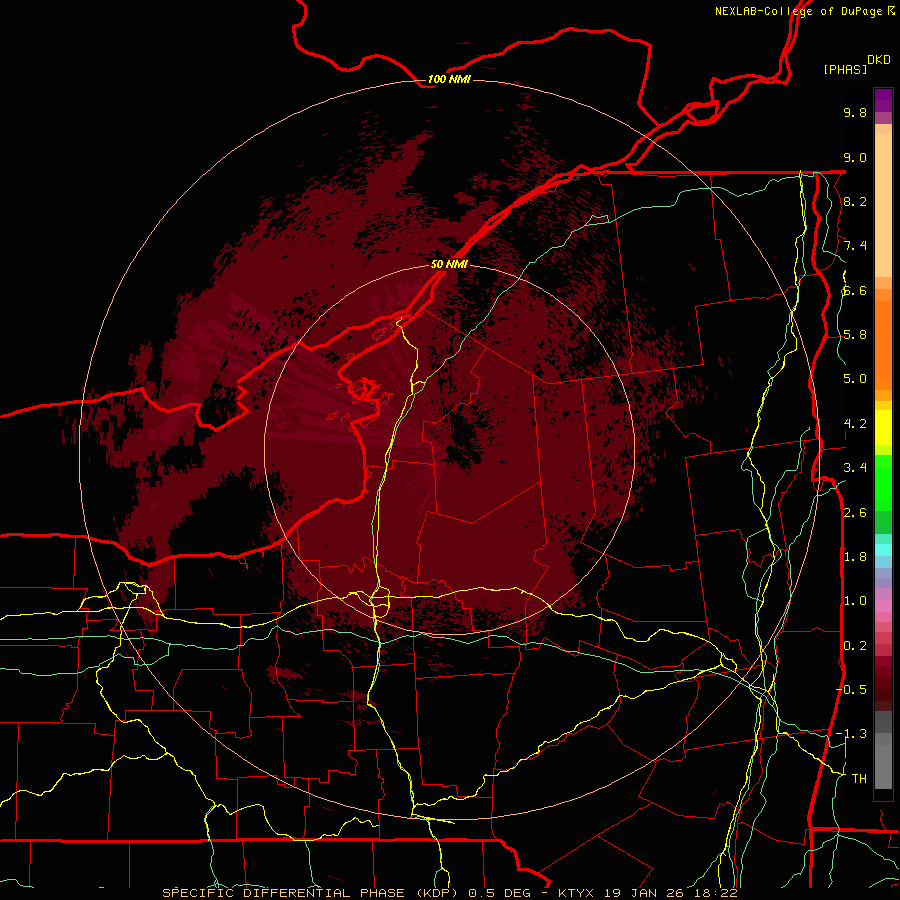Click the 100 NMI range ring label
Image resolution: width=900 pixels, height=900 pixels.
(x=449, y=79)
